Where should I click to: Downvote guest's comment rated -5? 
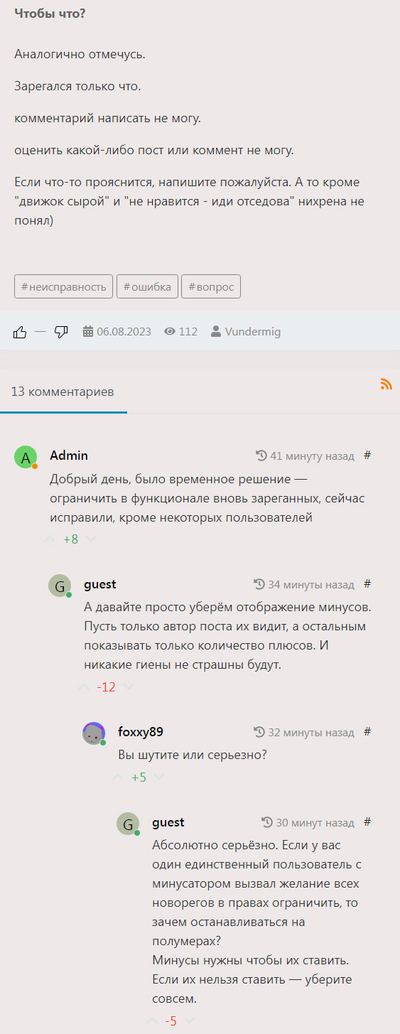click(190, 1021)
